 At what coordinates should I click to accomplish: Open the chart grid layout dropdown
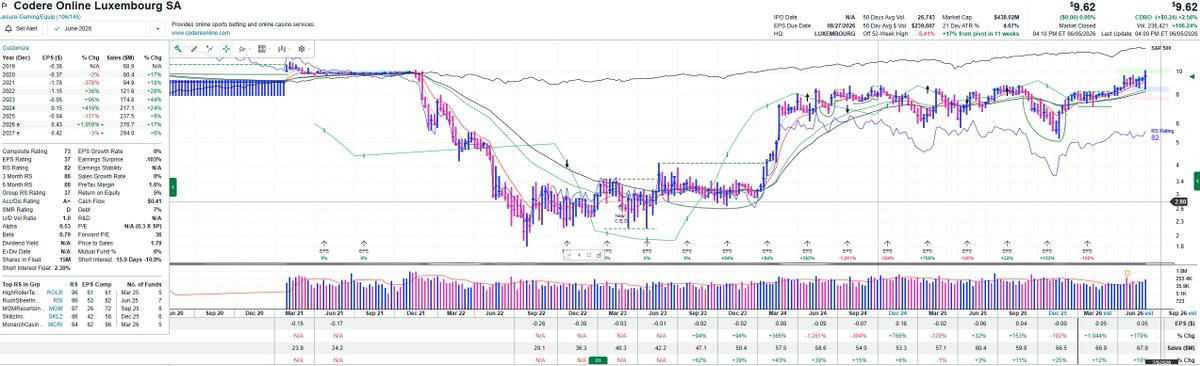tap(264, 49)
